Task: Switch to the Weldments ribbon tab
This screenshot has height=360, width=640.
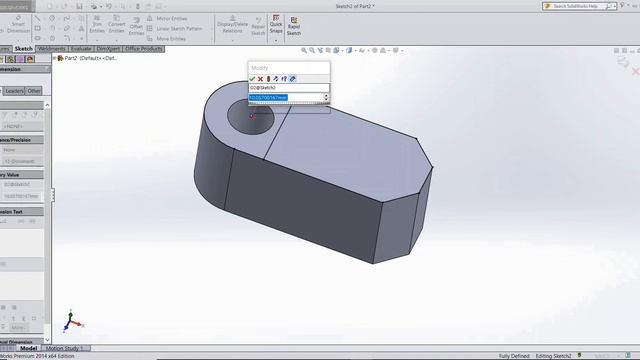Action: 51,49
